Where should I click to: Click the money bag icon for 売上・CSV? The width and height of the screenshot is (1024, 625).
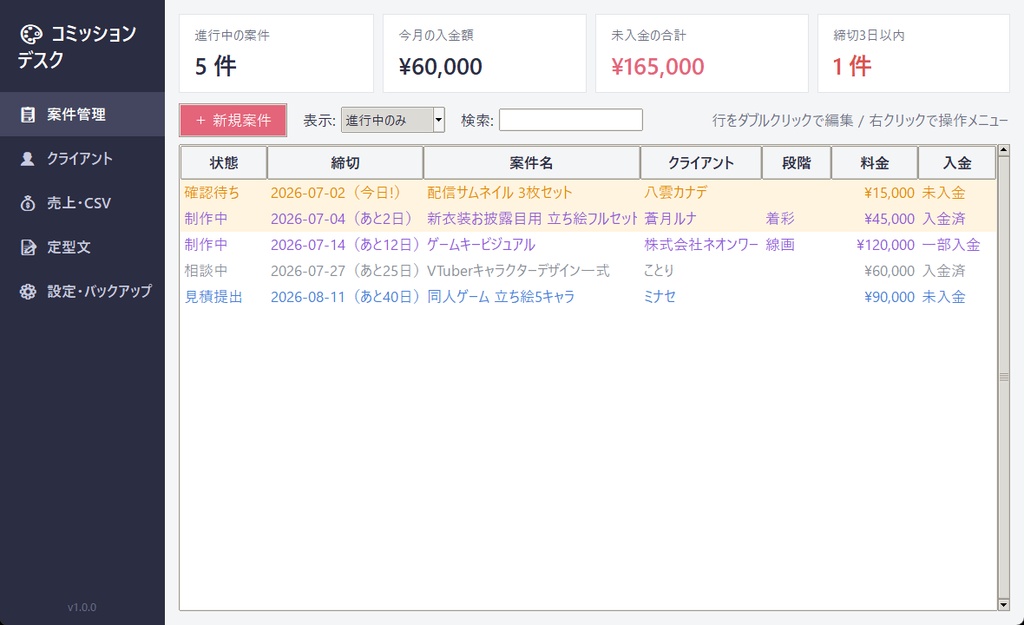(x=27, y=203)
